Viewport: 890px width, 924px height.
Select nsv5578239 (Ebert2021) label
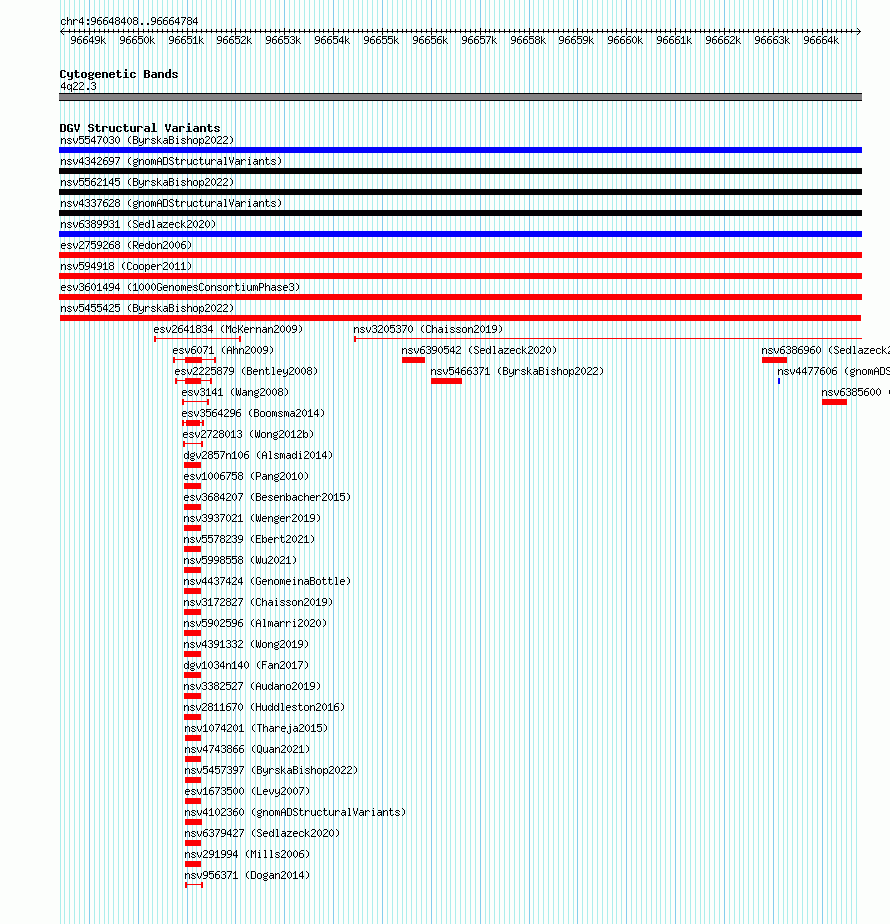pos(249,539)
